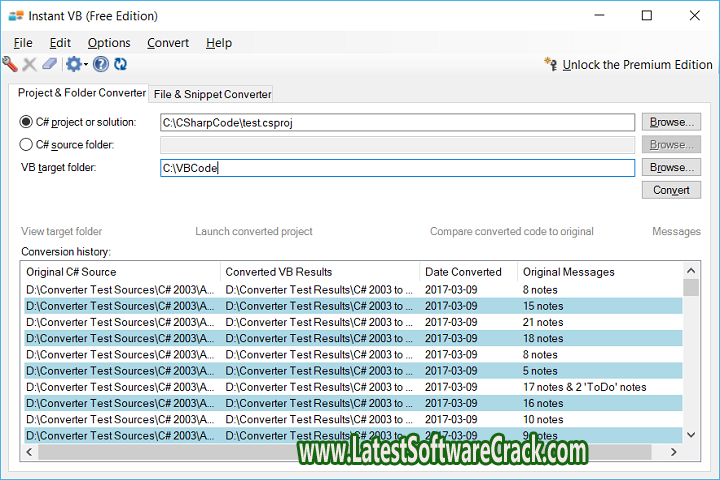Click the blue refresh arrows icon
This screenshot has width=720, height=480.
pos(120,64)
